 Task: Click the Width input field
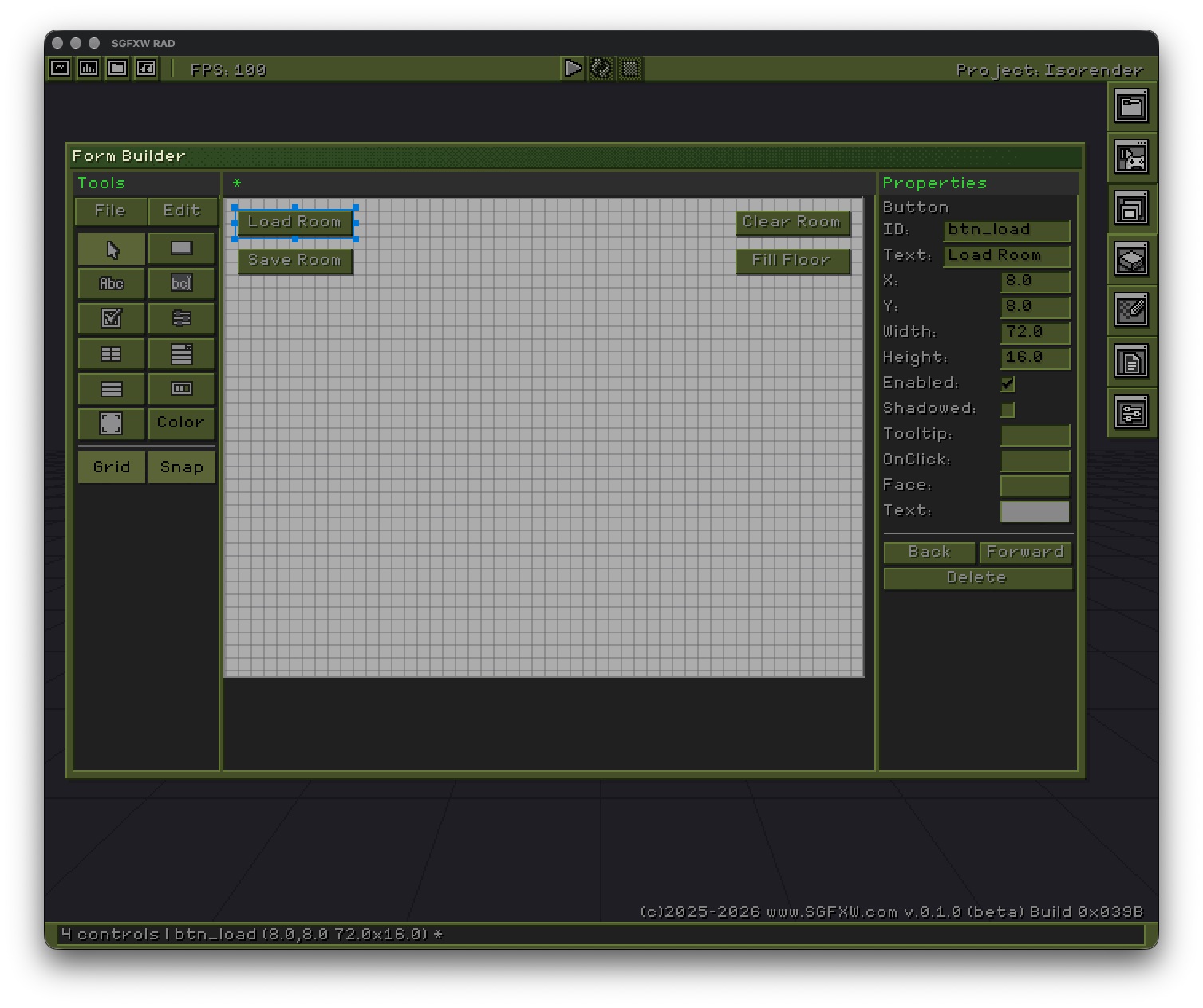click(1035, 332)
